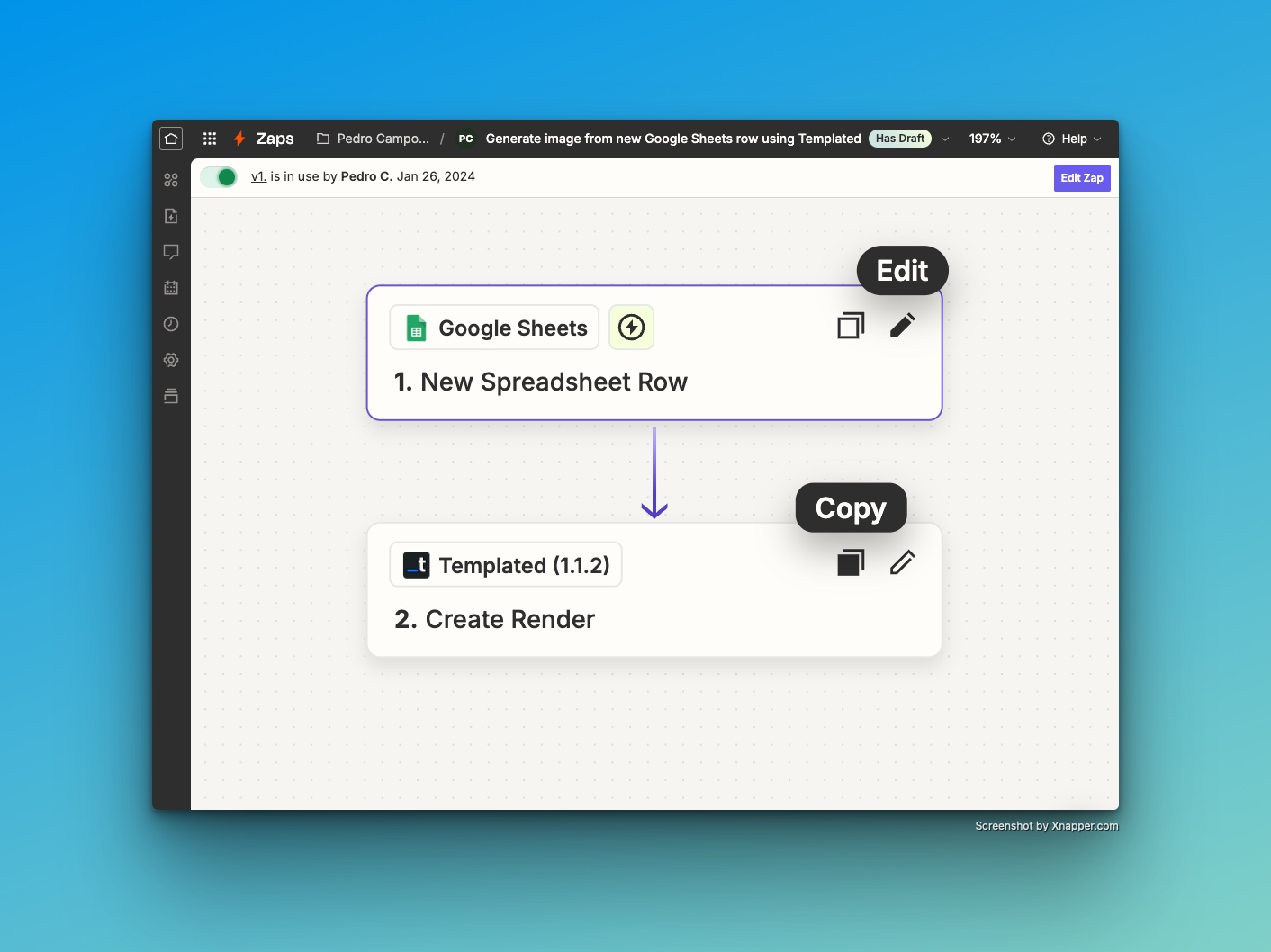
Task: Open the history clock sidebar icon
Action: [171, 324]
